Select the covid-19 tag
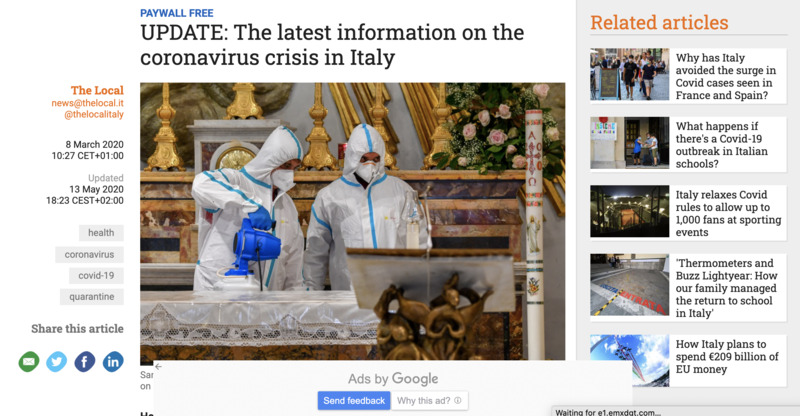 [96, 276]
